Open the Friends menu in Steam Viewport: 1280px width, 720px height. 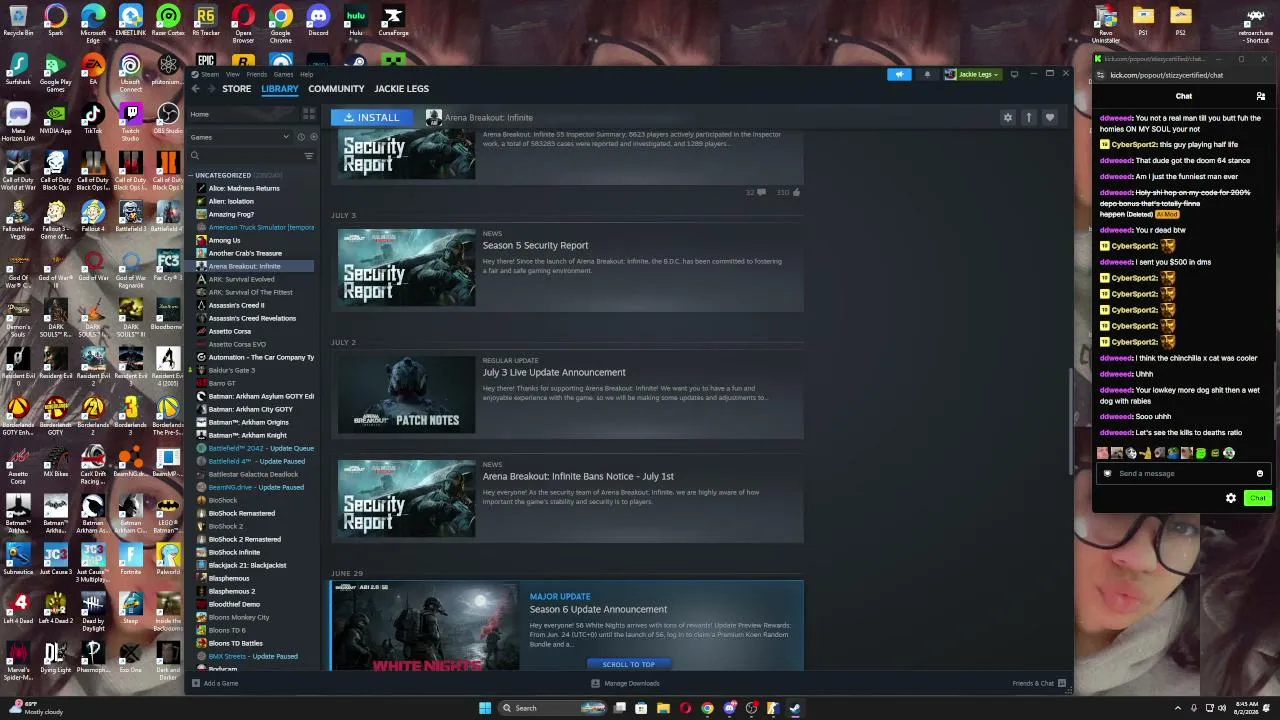(257, 74)
